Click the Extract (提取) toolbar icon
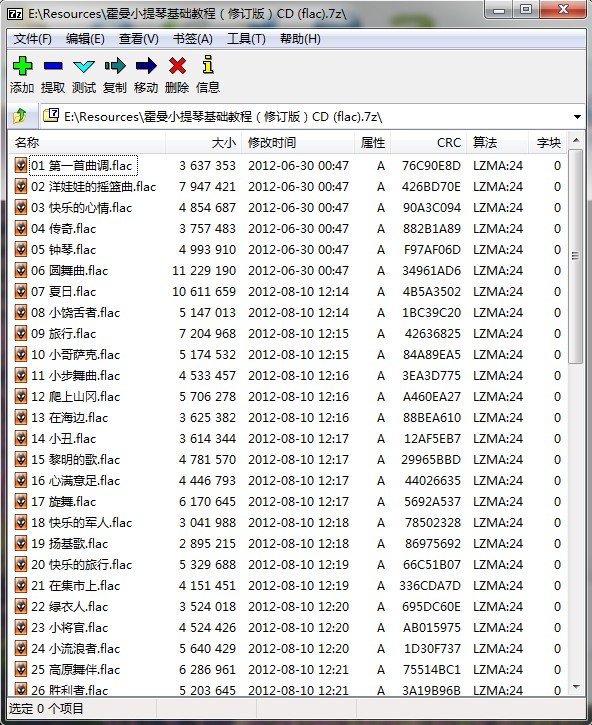Image resolution: width=592 pixels, height=725 pixels. 53,66
